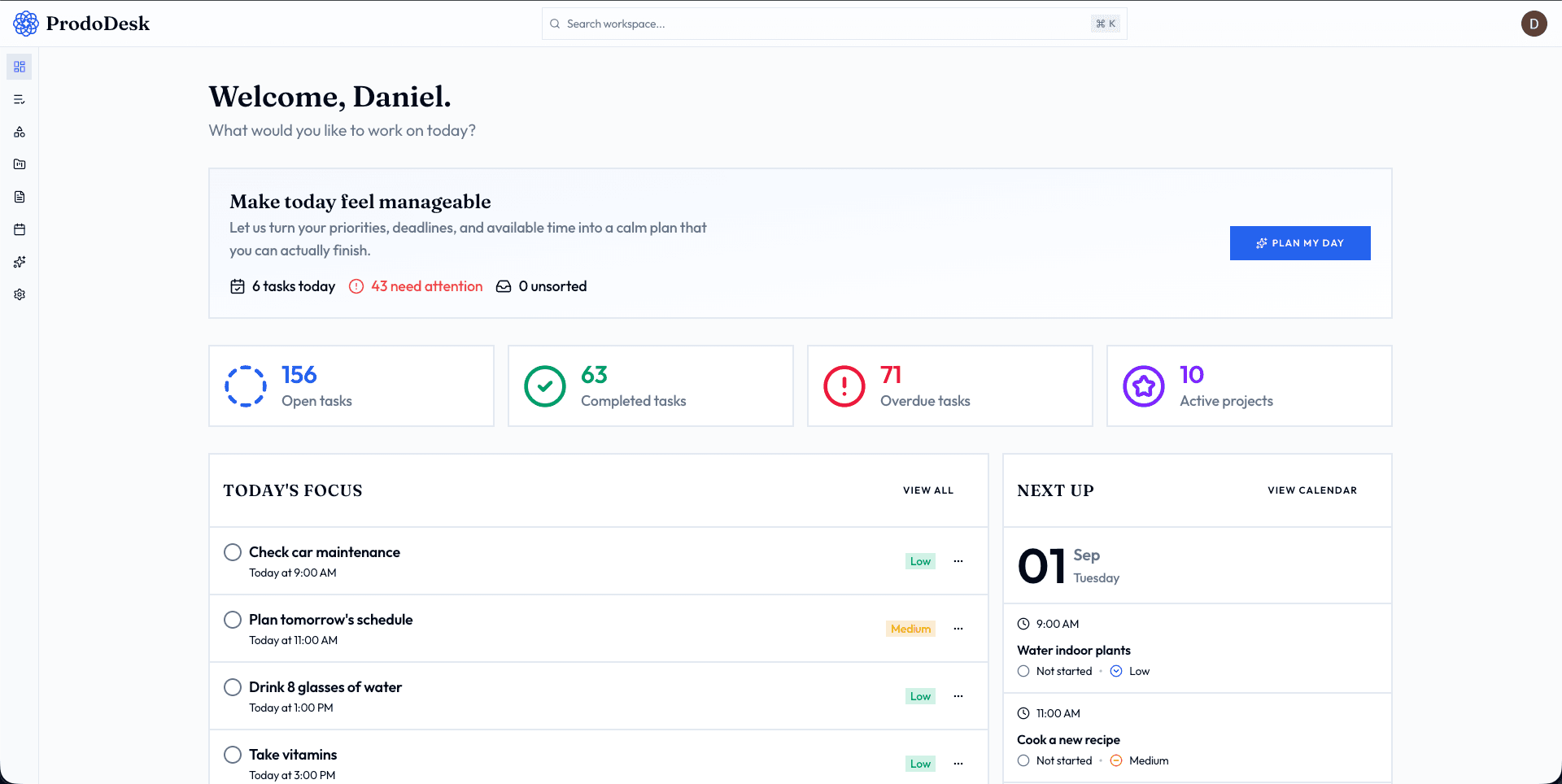
Task: Open more options for Take vitamins
Action: (958, 764)
